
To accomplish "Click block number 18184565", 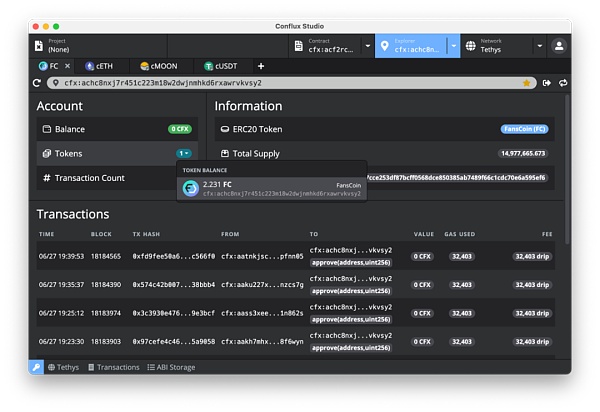I will click(106, 256).
